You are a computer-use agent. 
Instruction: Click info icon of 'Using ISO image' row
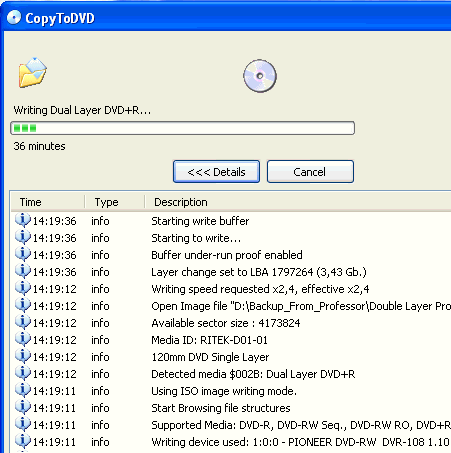coord(23,390)
